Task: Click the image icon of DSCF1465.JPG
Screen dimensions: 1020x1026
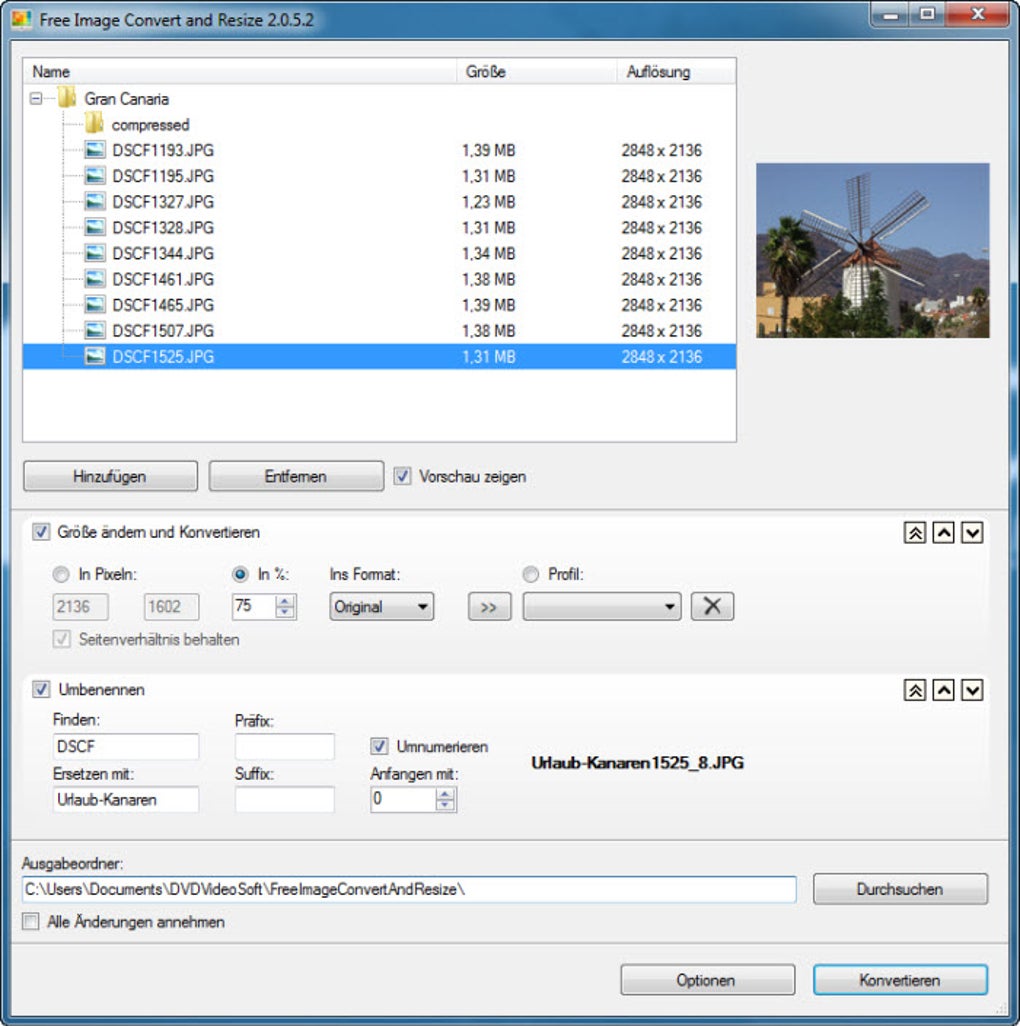Action: tap(95, 305)
